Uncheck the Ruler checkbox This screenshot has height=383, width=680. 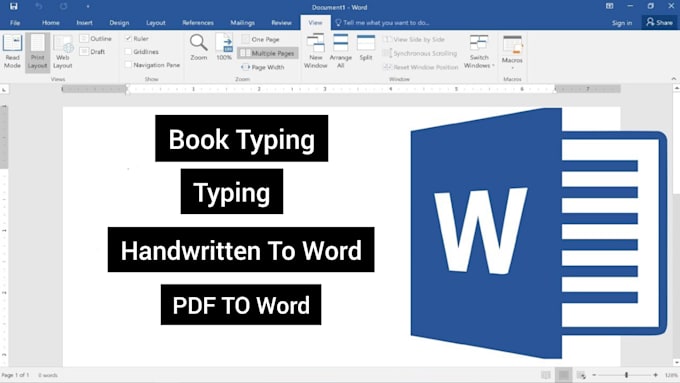click(x=128, y=39)
